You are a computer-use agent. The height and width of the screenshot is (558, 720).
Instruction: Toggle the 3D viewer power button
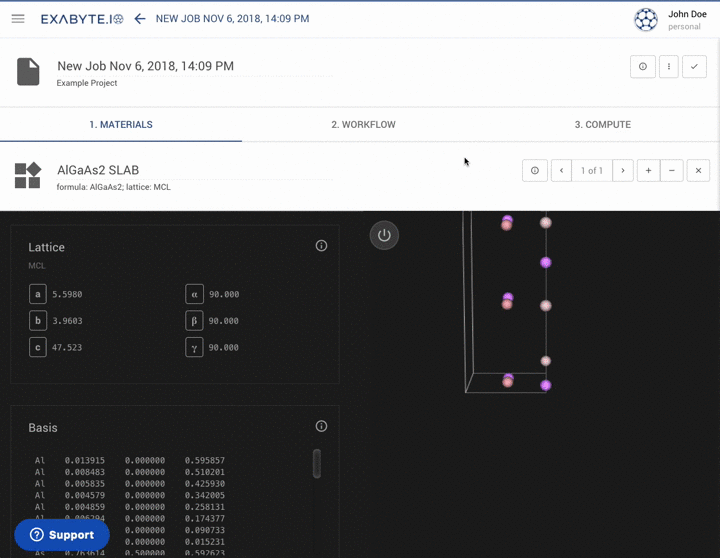(x=384, y=235)
